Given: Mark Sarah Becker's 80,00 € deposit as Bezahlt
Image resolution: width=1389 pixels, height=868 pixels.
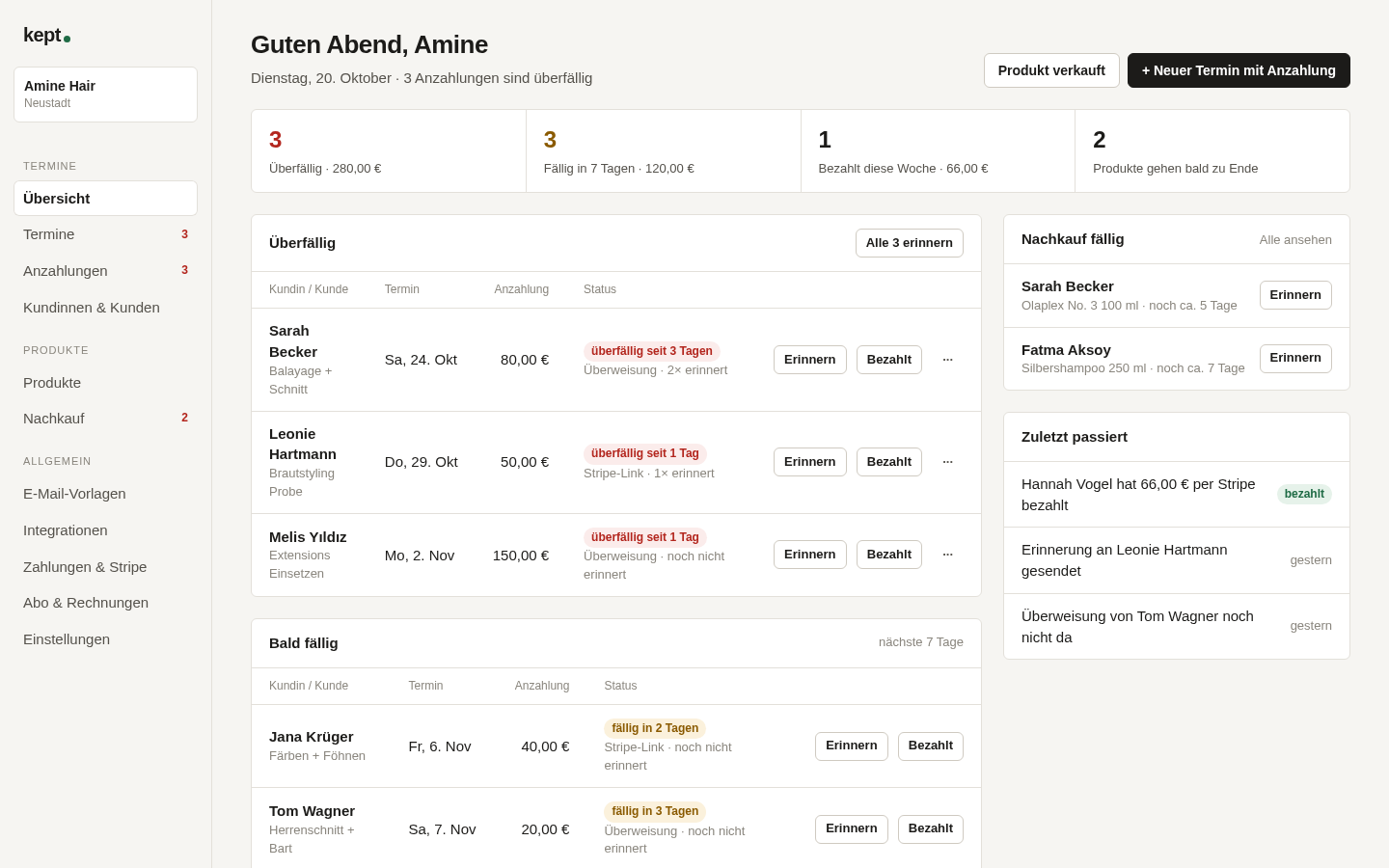Looking at the screenshot, I should [889, 360].
